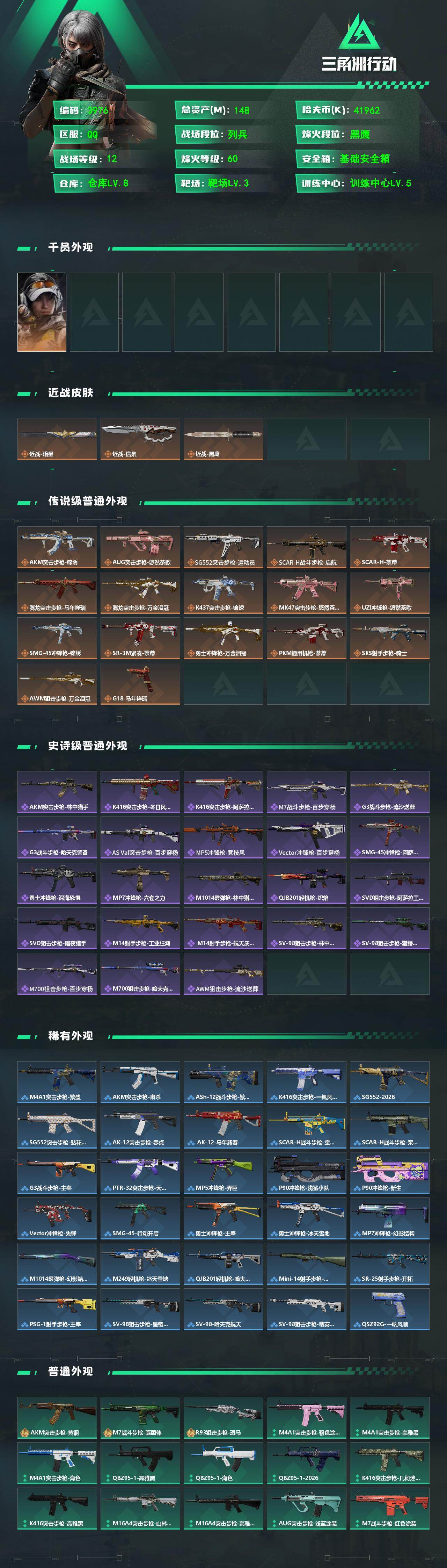Choose the AKM突击步枪-锦绣 legendary skin

(x=57, y=547)
